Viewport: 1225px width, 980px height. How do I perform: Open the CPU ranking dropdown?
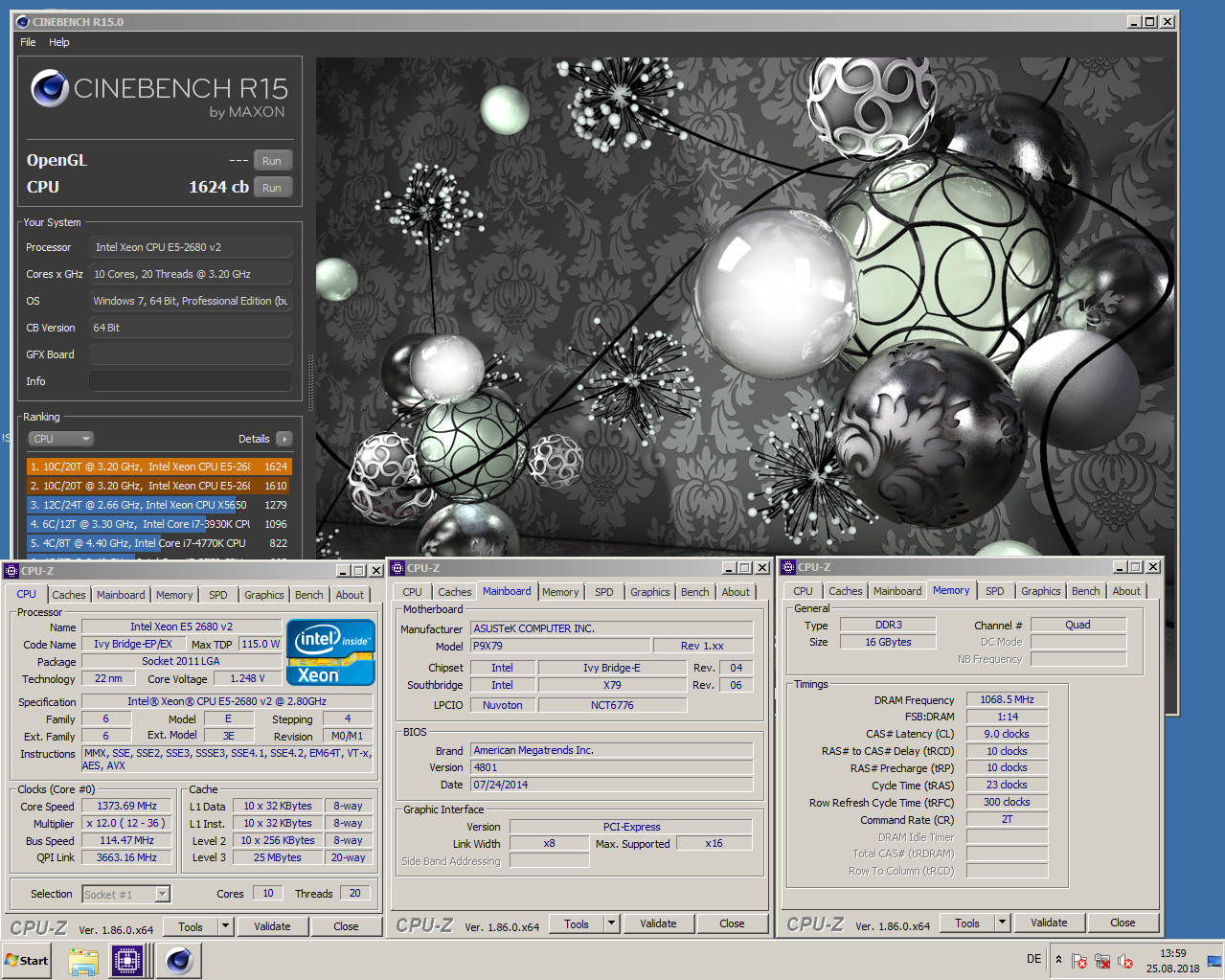pos(60,439)
